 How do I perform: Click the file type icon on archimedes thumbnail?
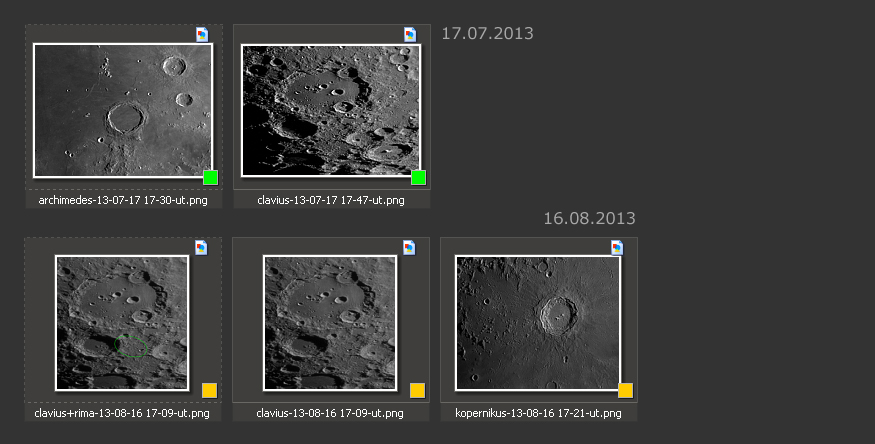(x=202, y=34)
